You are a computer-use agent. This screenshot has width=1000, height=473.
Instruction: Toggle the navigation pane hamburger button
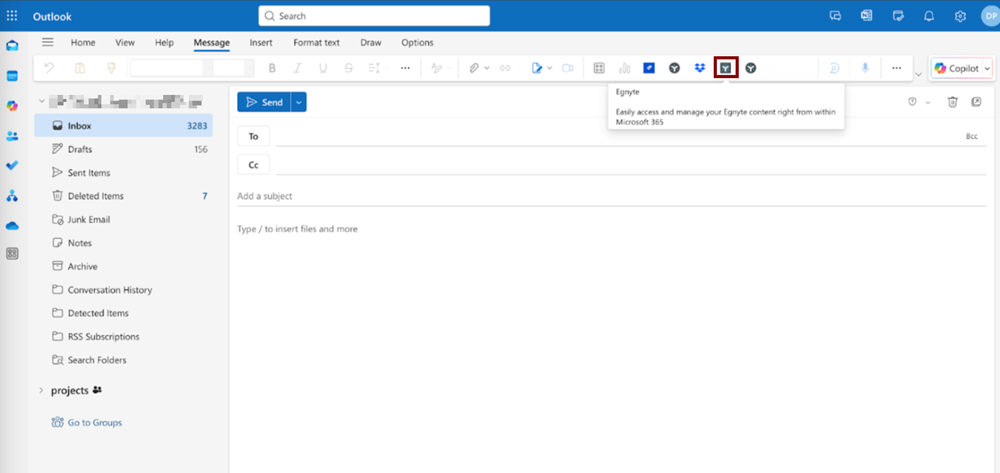[x=48, y=42]
